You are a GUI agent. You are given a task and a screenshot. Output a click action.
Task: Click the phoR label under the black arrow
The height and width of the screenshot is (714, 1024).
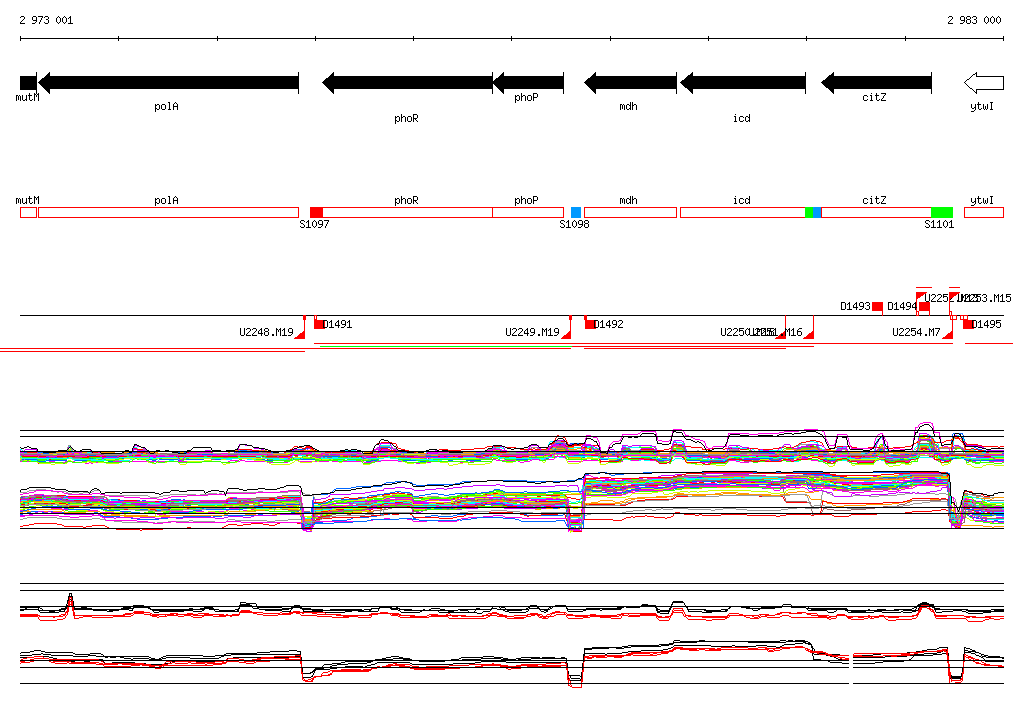[x=406, y=118]
